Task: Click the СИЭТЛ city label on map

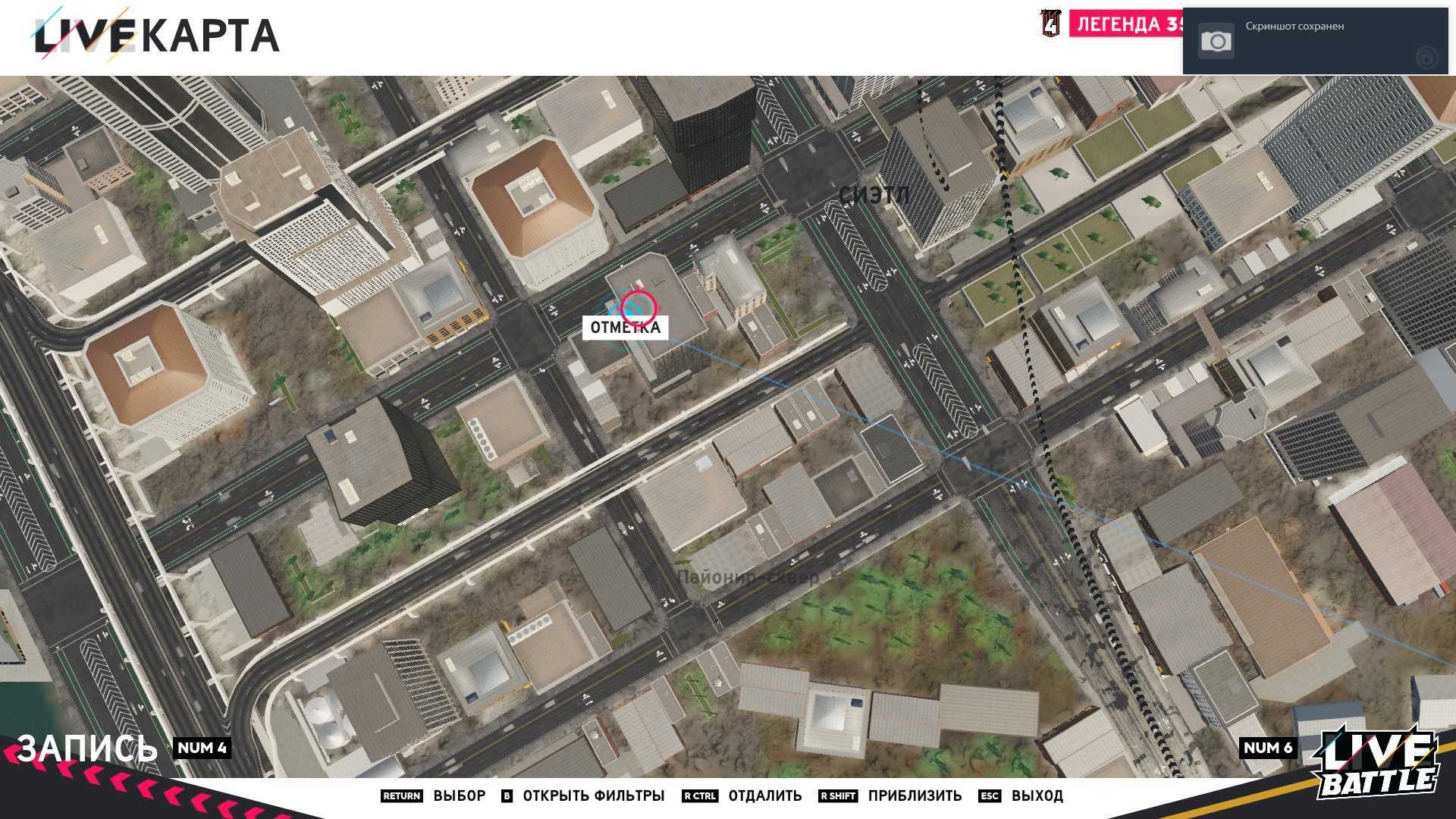Action: (x=874, y=195)
